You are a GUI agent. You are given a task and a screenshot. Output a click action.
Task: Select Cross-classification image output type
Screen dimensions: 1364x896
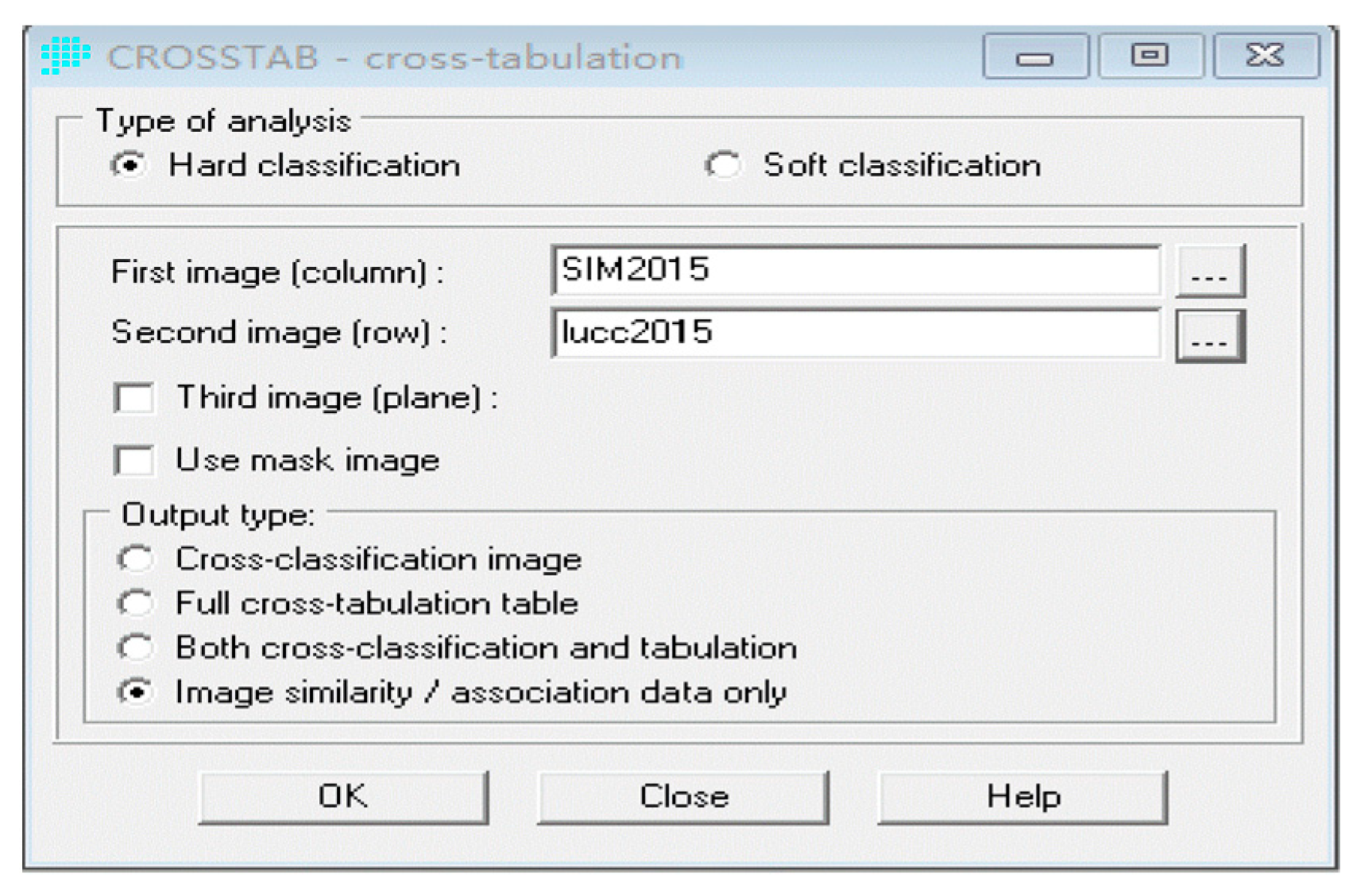pos(136,559)
